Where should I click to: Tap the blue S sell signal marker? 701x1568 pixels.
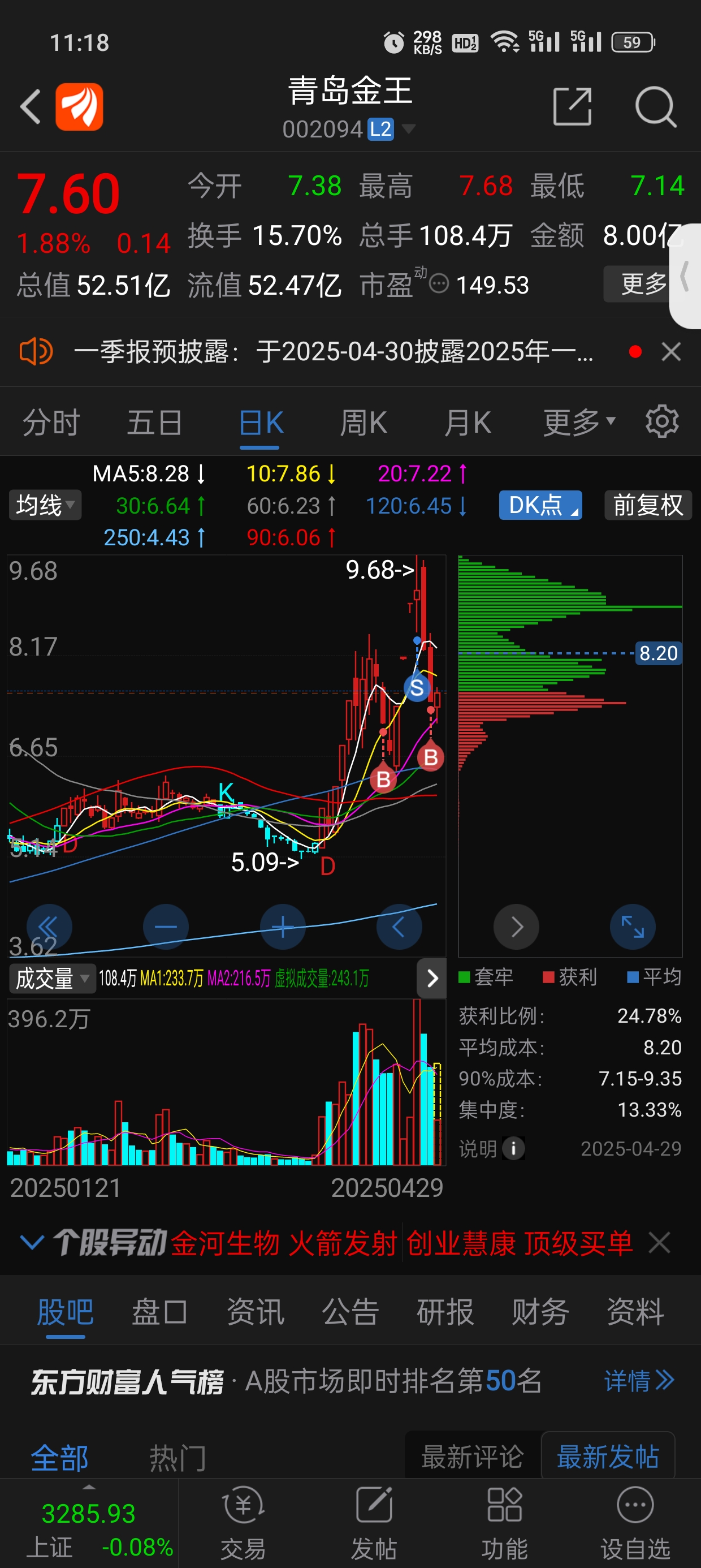click(417, 688)
